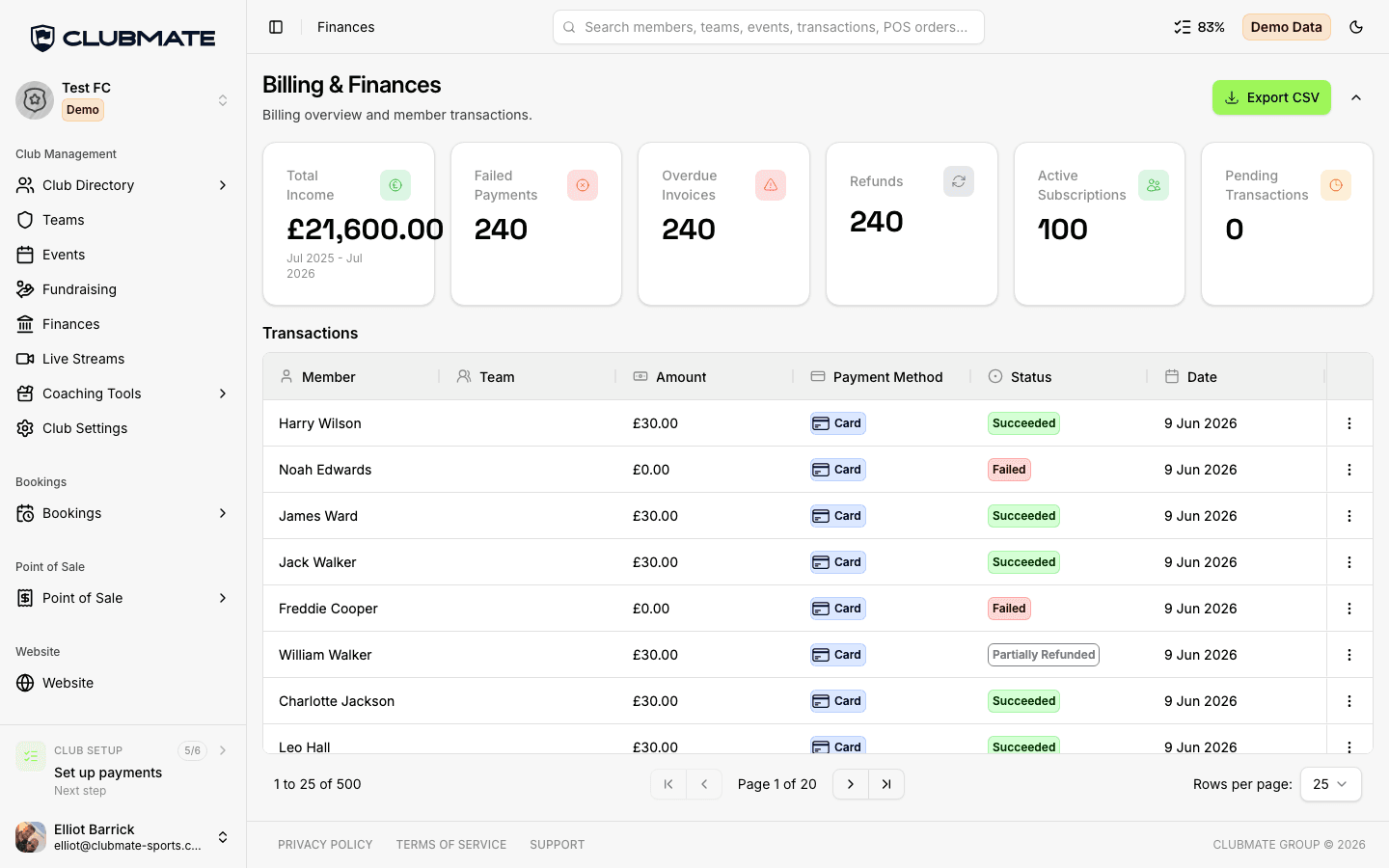Click Harry Wilson's Card payment badge
This screenshot has height=868, width=1389.
[x=838, y=423]
